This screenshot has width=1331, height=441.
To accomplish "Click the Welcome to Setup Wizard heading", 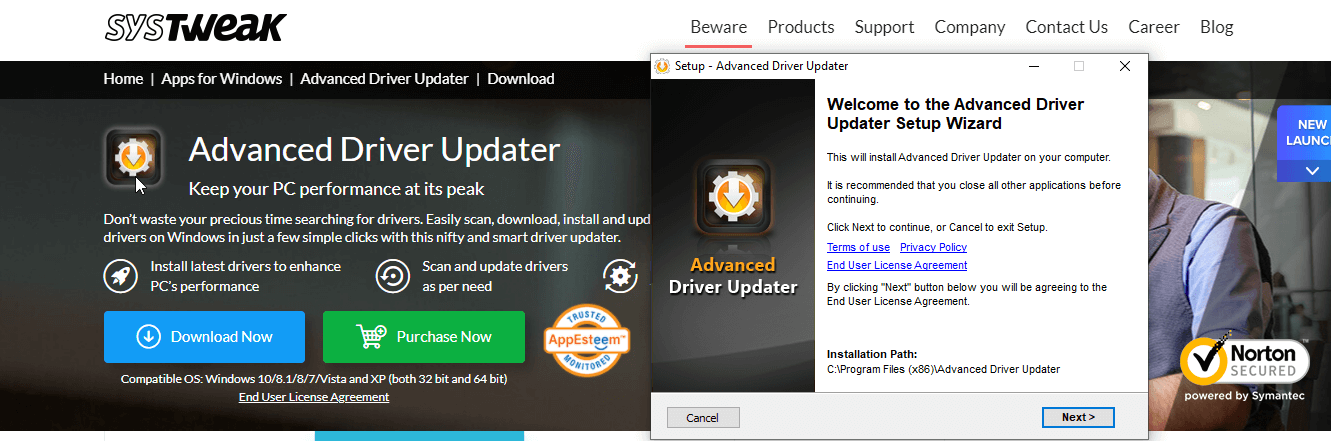I will tap(956, 114).
